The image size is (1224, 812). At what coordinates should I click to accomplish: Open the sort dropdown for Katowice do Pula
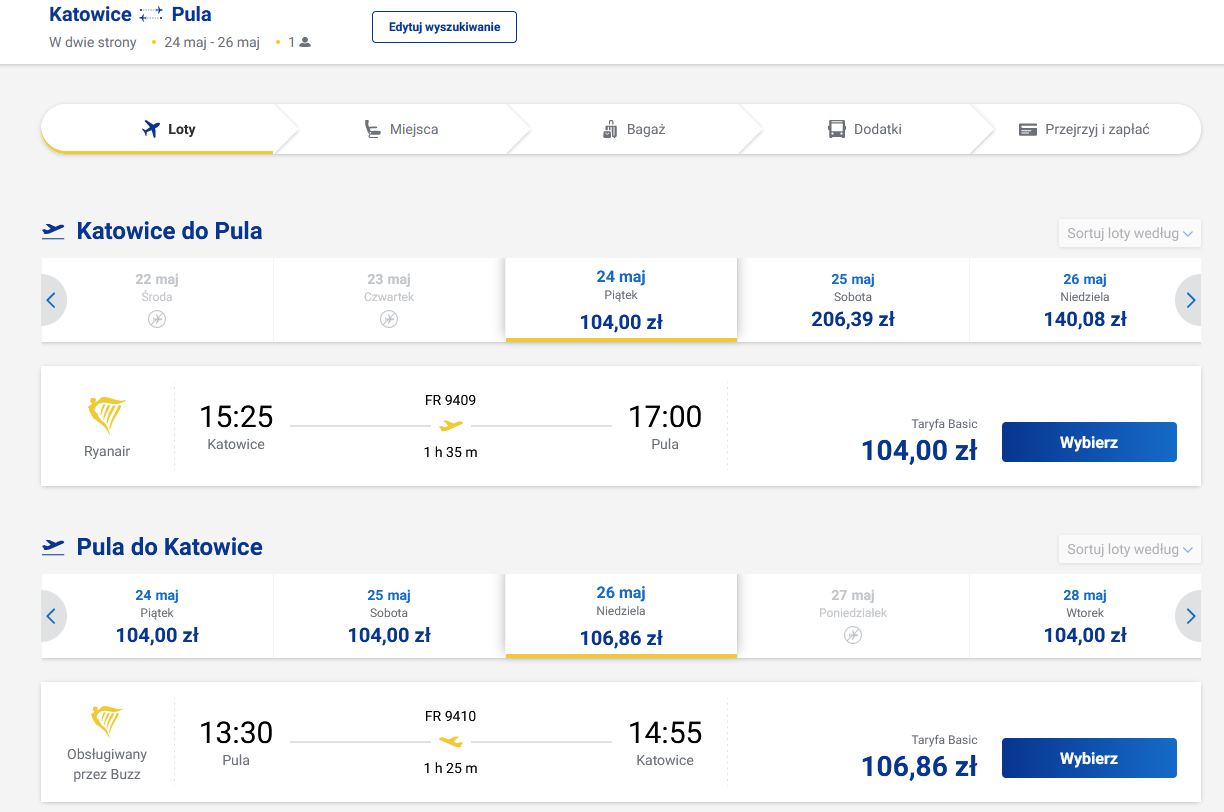(x=1130, y=233)
